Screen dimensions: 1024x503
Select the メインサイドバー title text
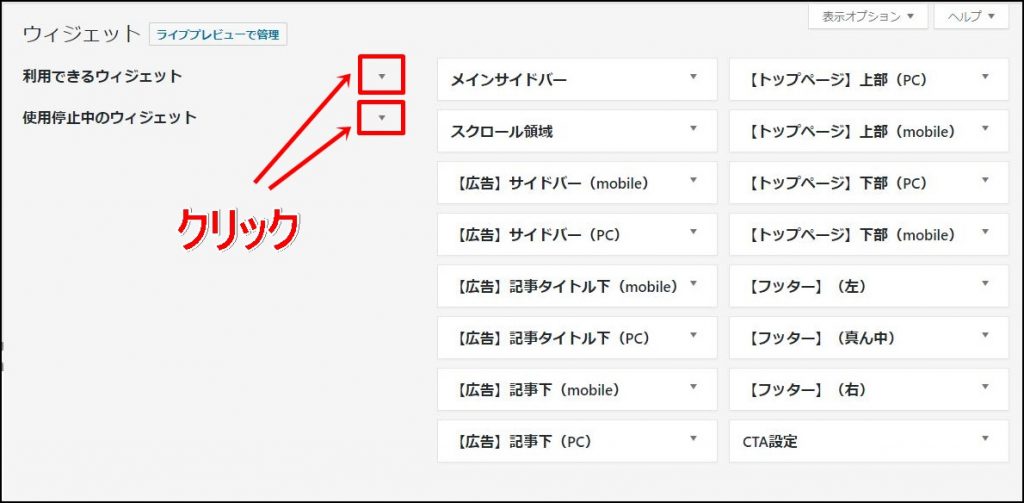[509, 80]
